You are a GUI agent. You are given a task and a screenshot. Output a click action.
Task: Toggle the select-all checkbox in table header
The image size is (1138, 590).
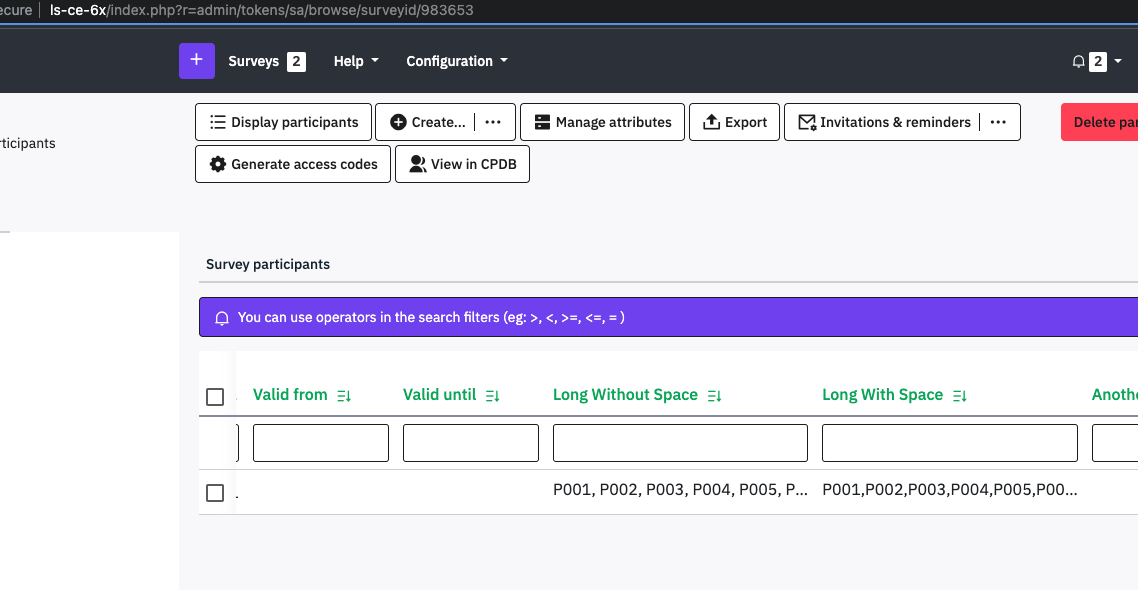click(215, 397)
